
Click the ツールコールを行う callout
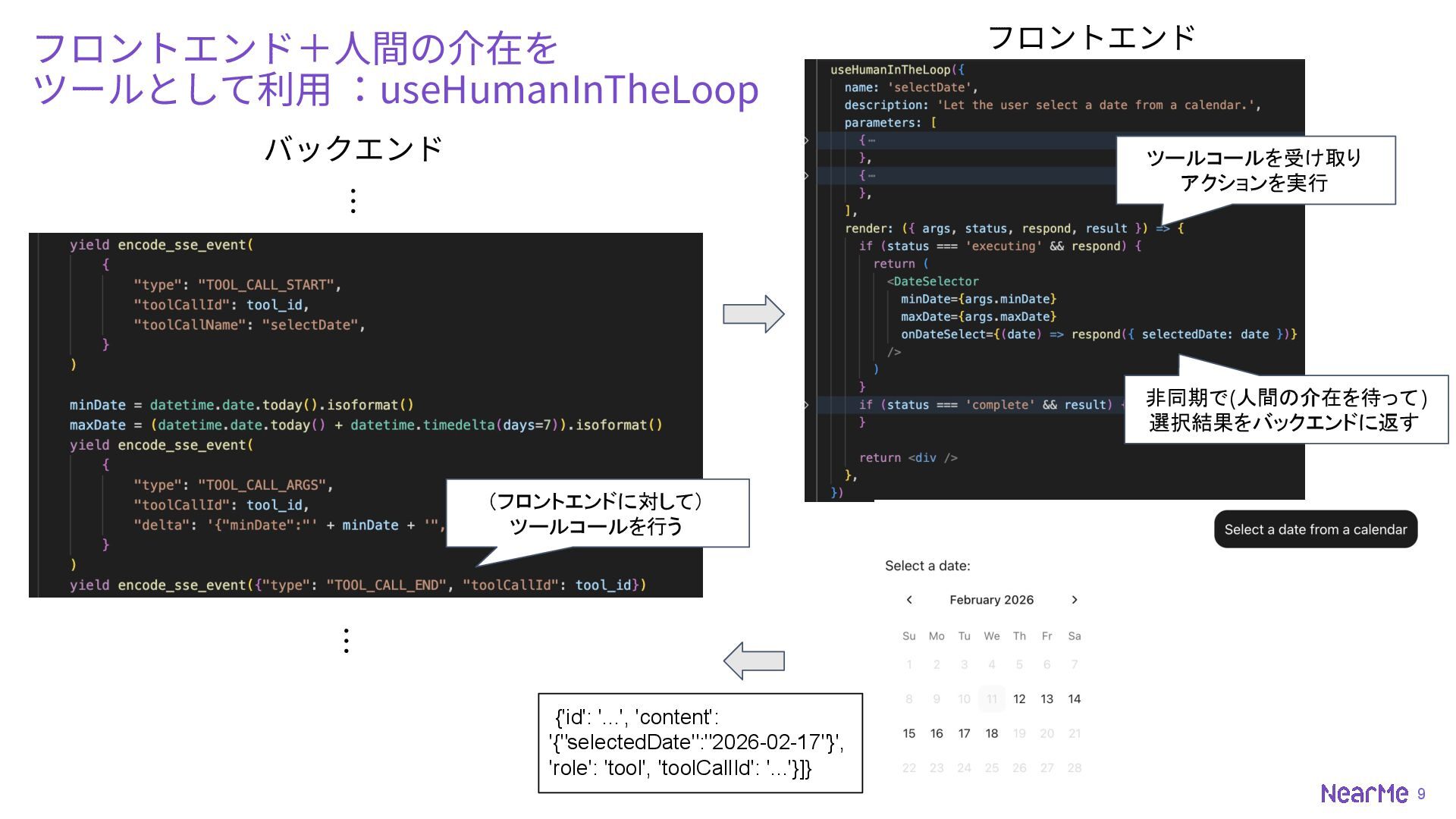tap(597, 513)
